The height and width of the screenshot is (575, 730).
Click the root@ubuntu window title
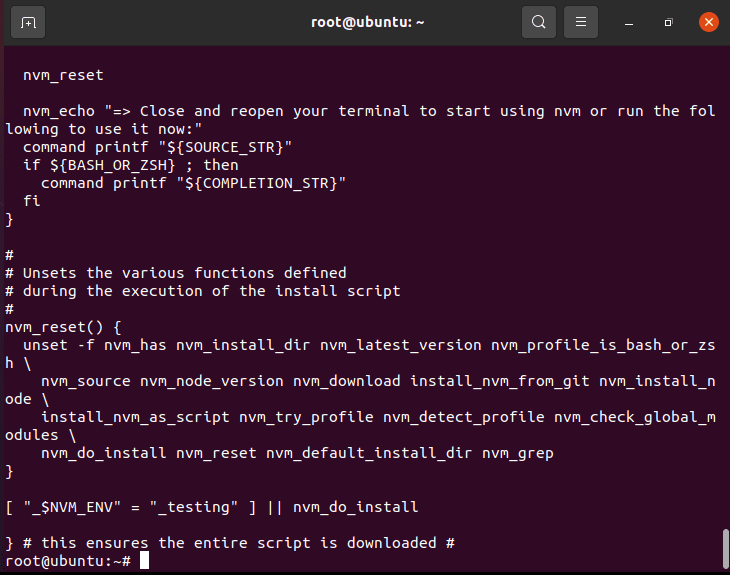pos(367,22)
